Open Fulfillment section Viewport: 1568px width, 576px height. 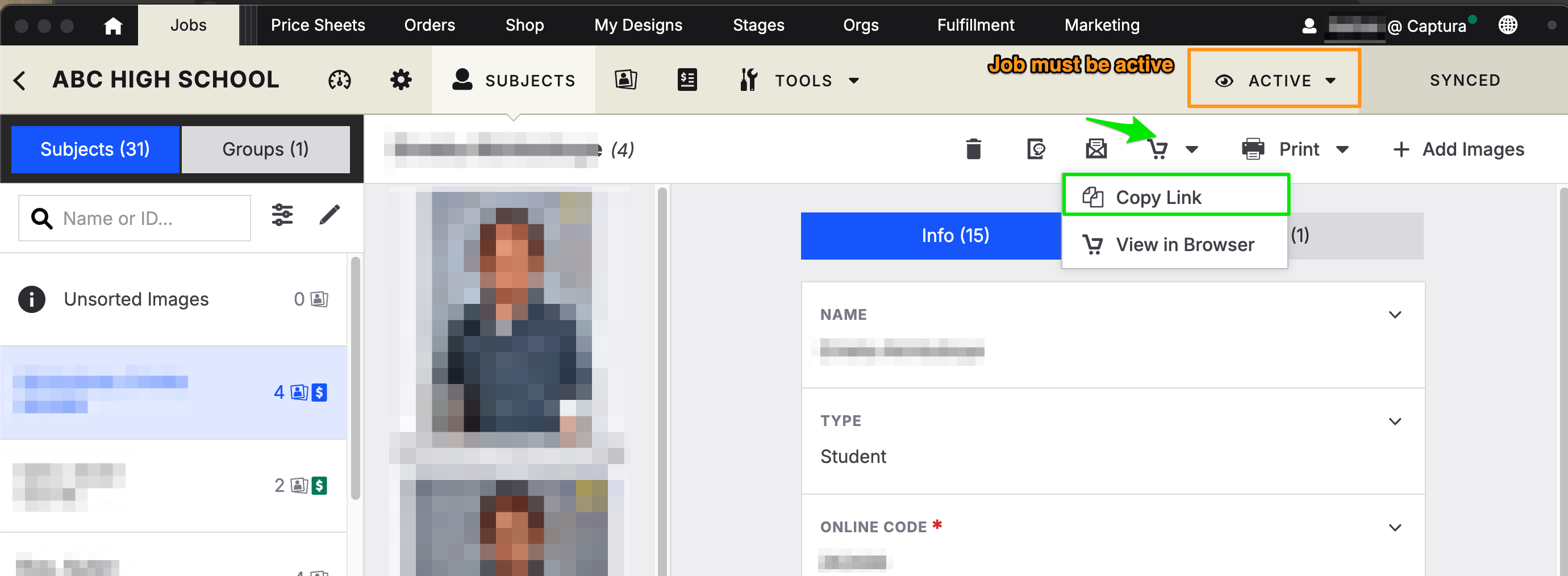click(975, 25)
